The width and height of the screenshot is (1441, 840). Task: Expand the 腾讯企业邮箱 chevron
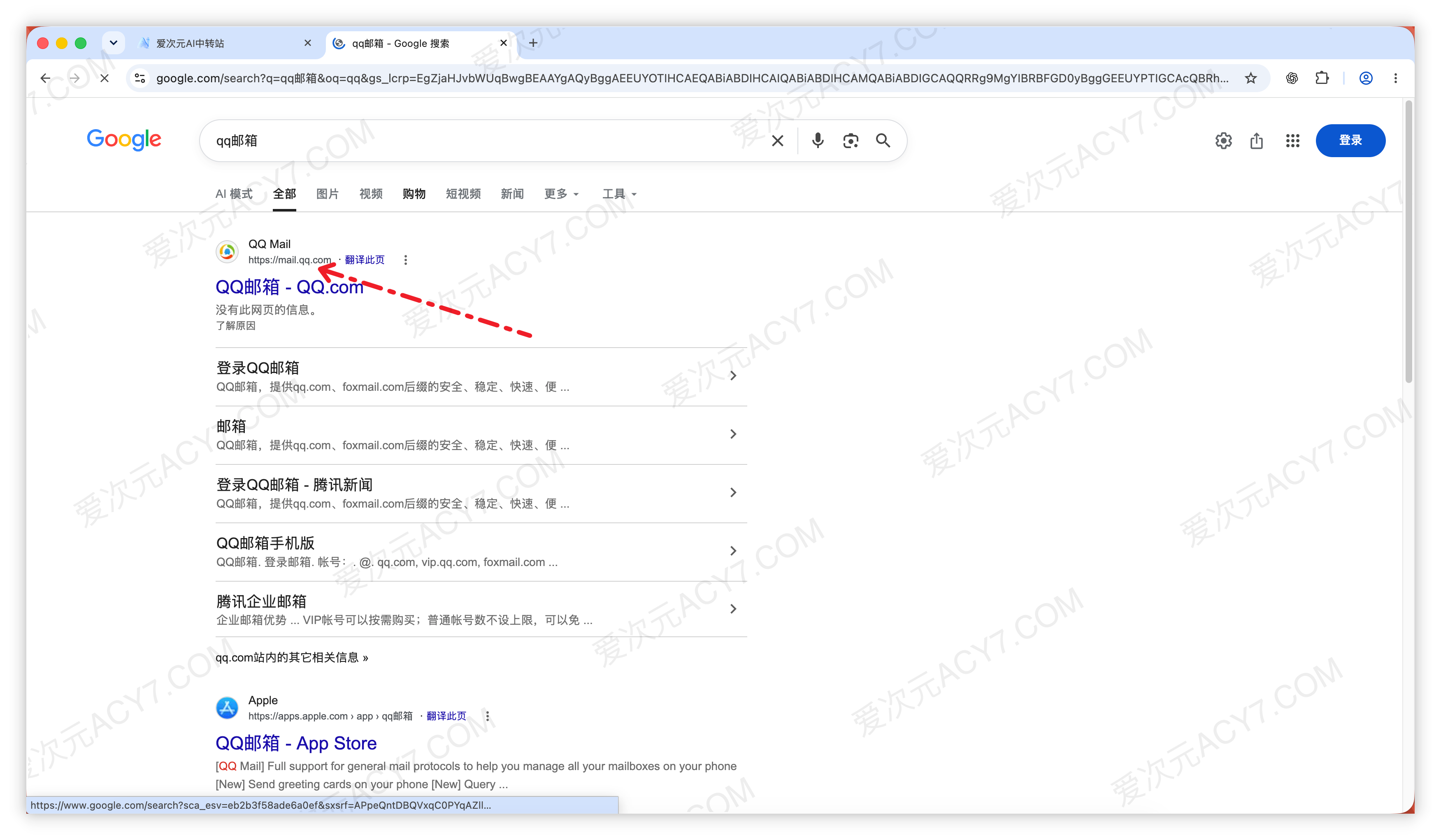[x=732, y=609]
